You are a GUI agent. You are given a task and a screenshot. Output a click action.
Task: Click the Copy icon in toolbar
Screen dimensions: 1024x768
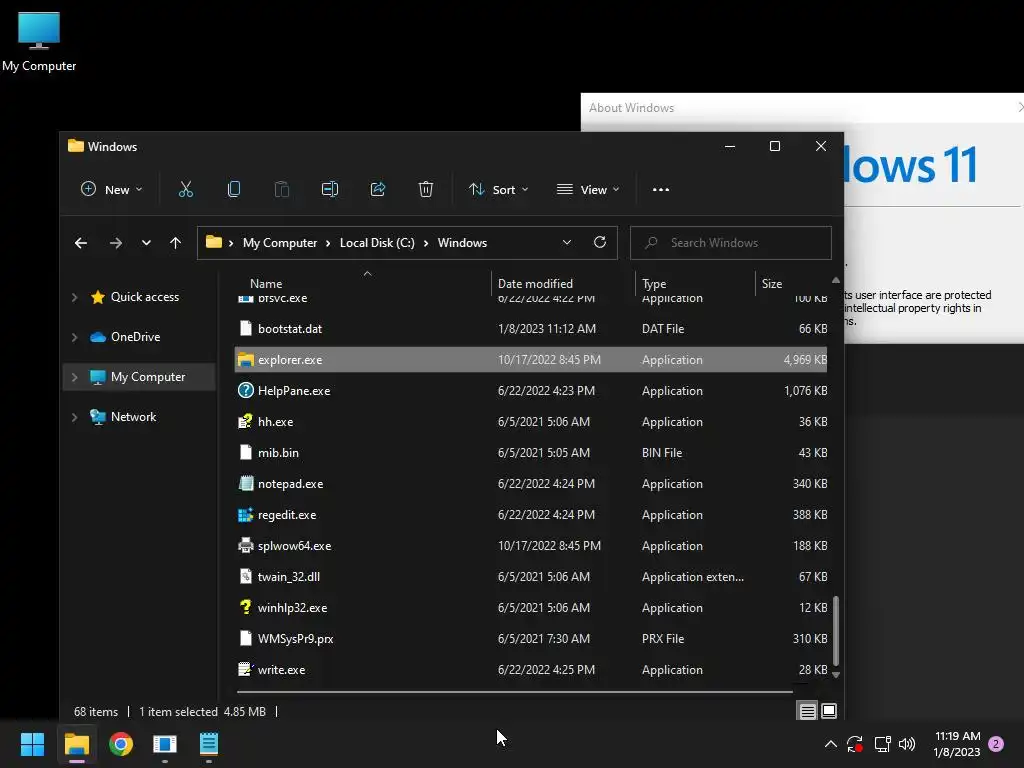(x=234, y=189)
